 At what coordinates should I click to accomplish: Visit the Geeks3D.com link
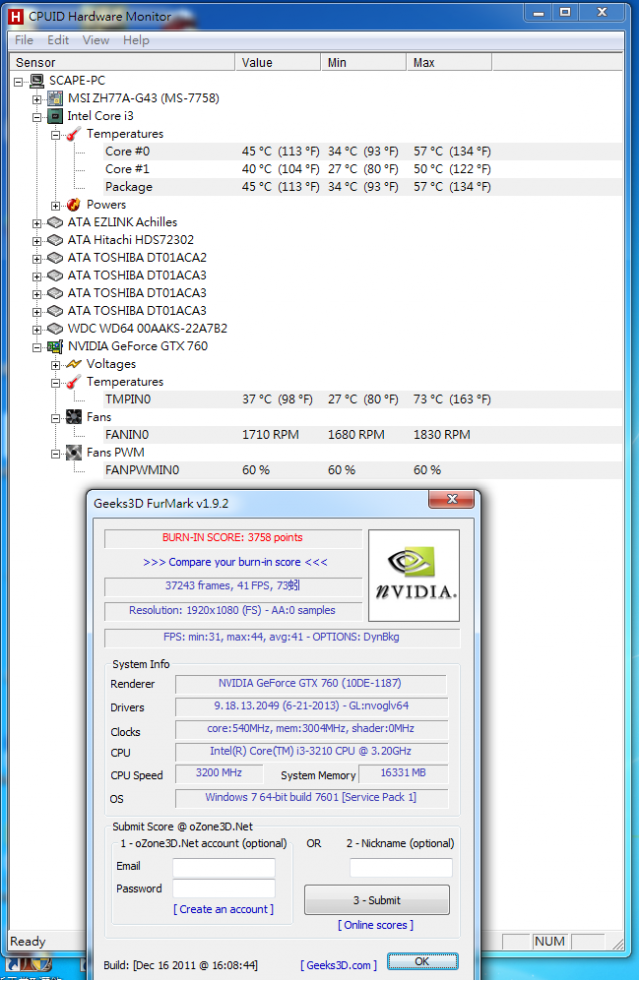(338, 965)
